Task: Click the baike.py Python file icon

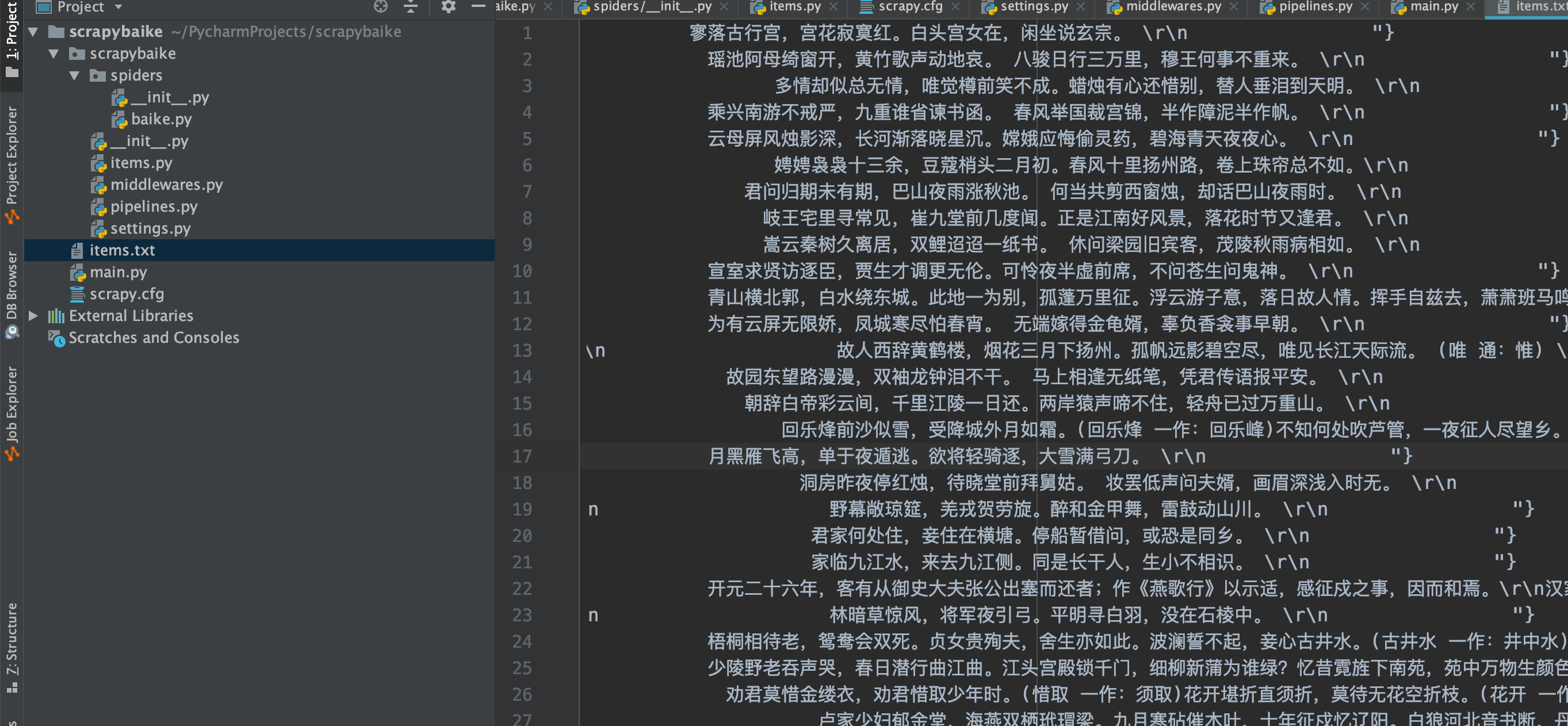Action: 120,119
